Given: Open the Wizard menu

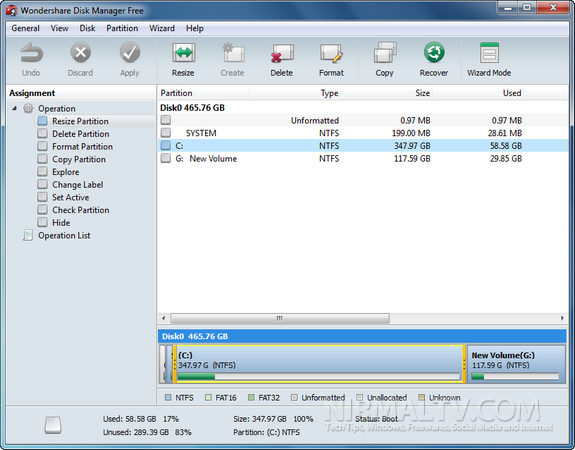Looking at the screenshot, I should [x=162, y=28].
